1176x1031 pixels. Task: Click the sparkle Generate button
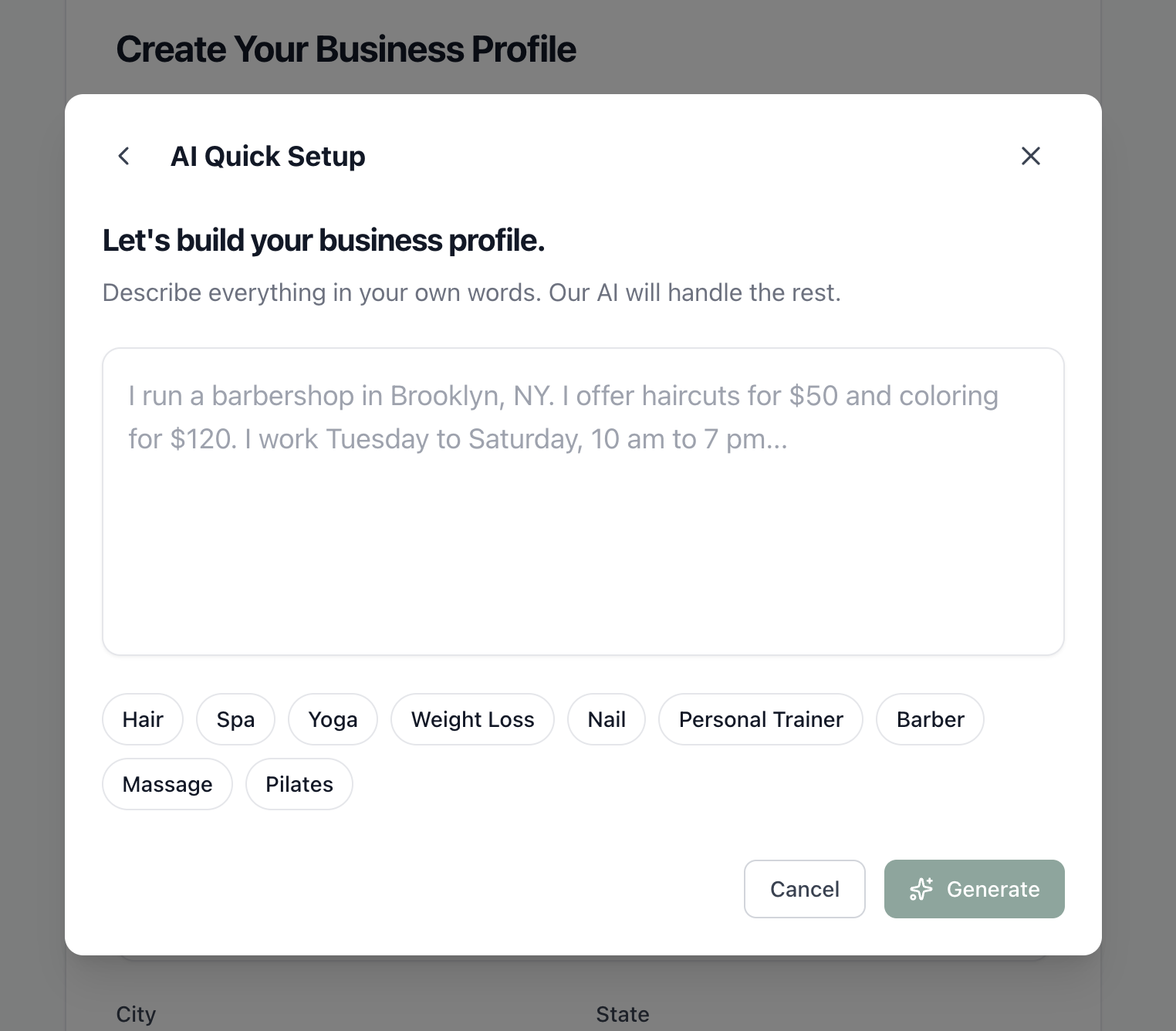coord(974,889)
